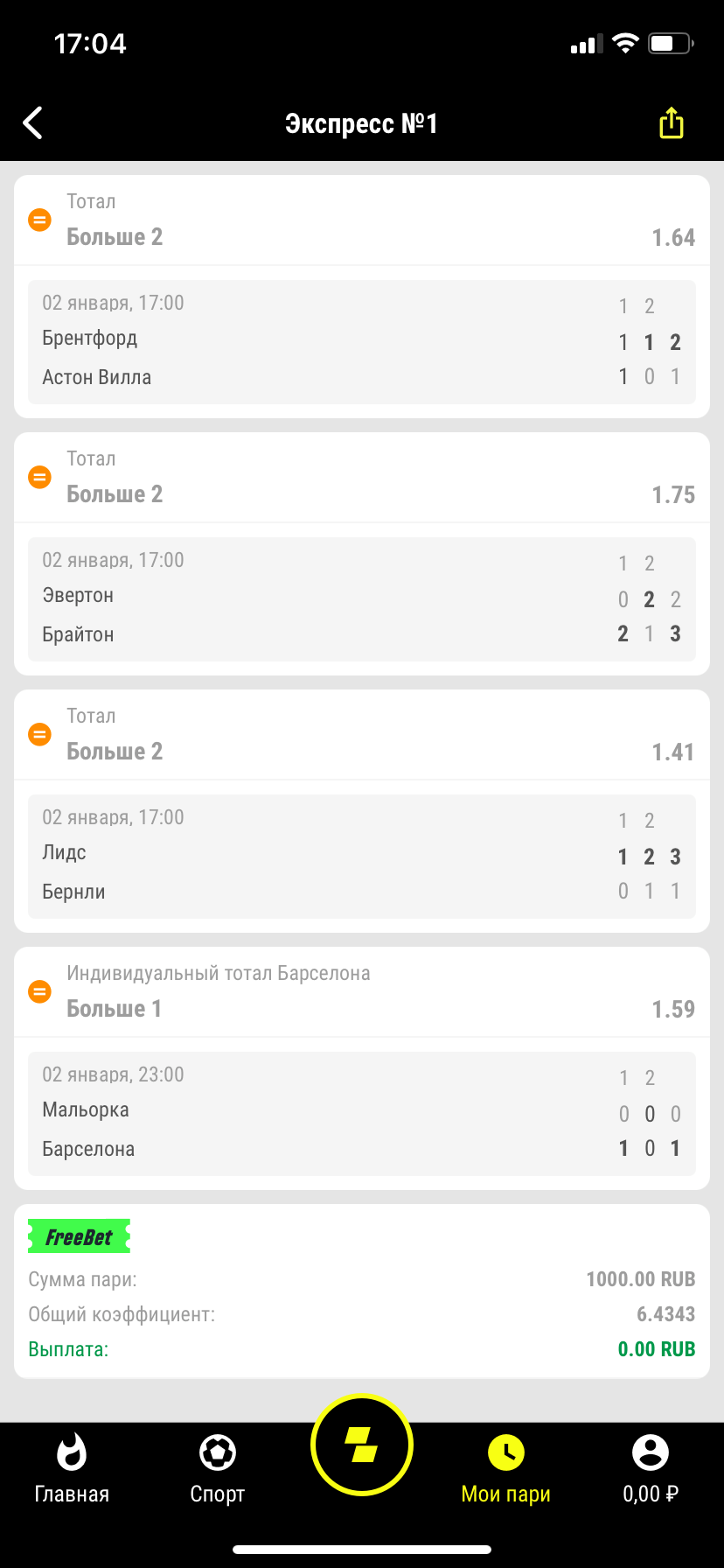Viewport: 724px width, 1568px height.
Task: Open Мои пари clock tab
Action: (505, 1468)
